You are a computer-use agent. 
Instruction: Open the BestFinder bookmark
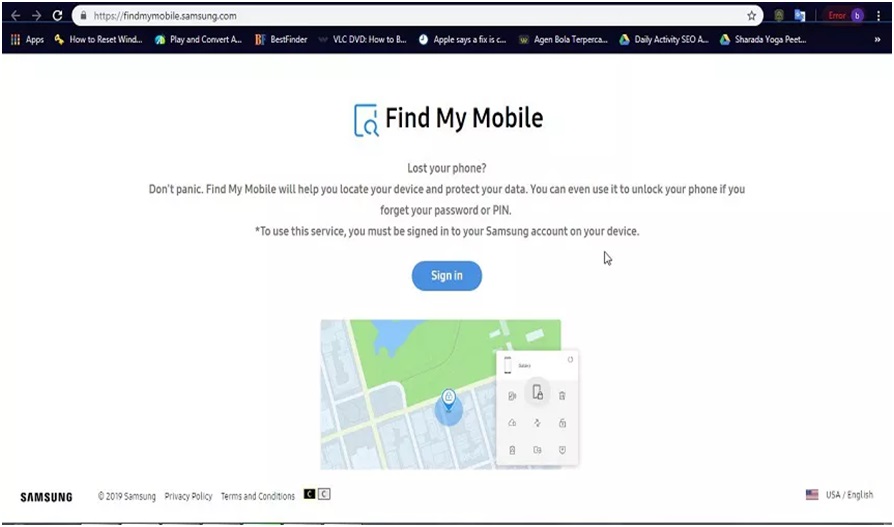(x=281, y=39)
